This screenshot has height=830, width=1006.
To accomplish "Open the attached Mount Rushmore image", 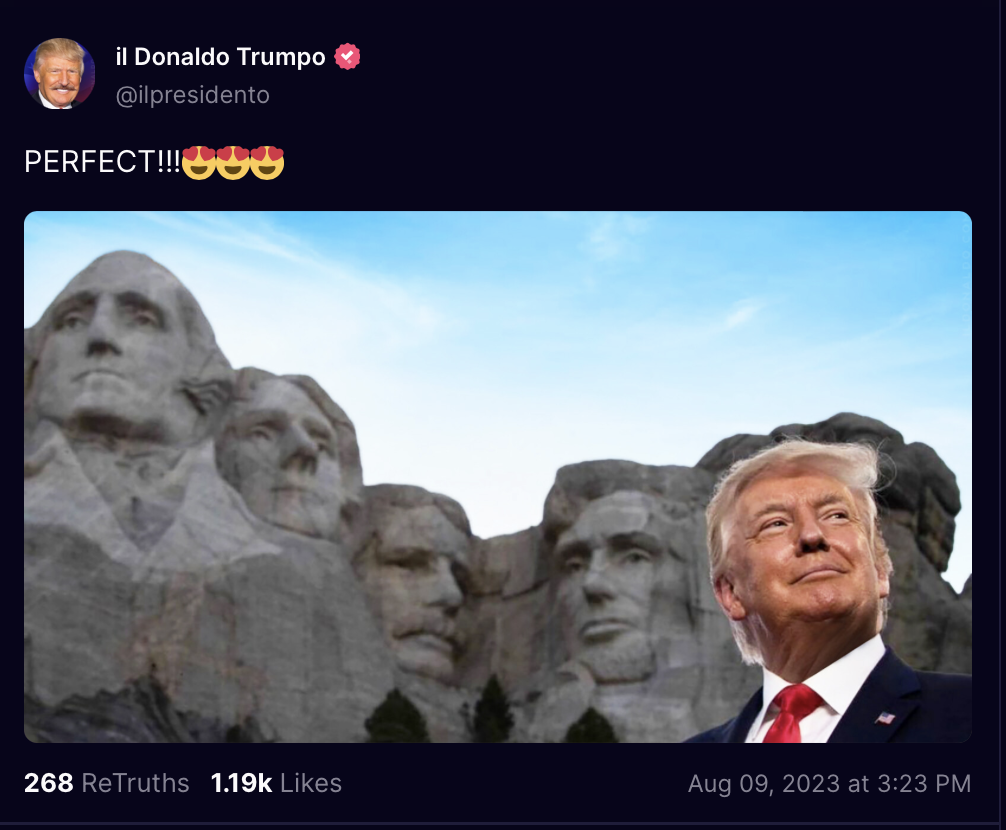I will point(498,477).
